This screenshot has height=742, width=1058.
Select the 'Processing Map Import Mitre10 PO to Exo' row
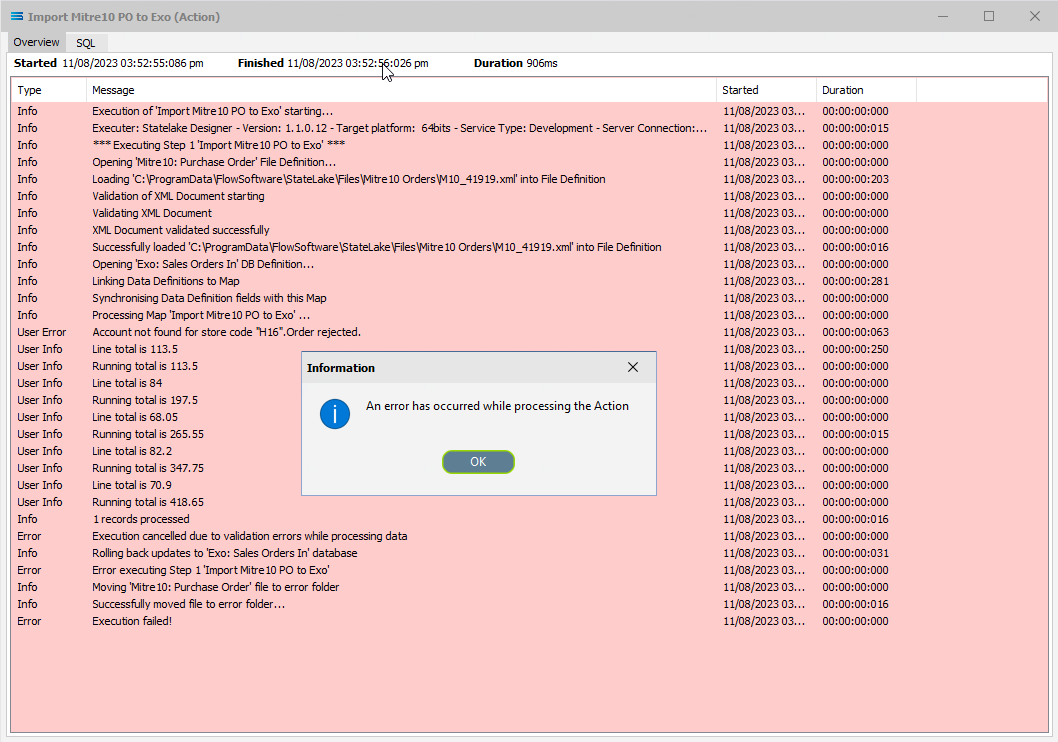click(x=529, y=315)
